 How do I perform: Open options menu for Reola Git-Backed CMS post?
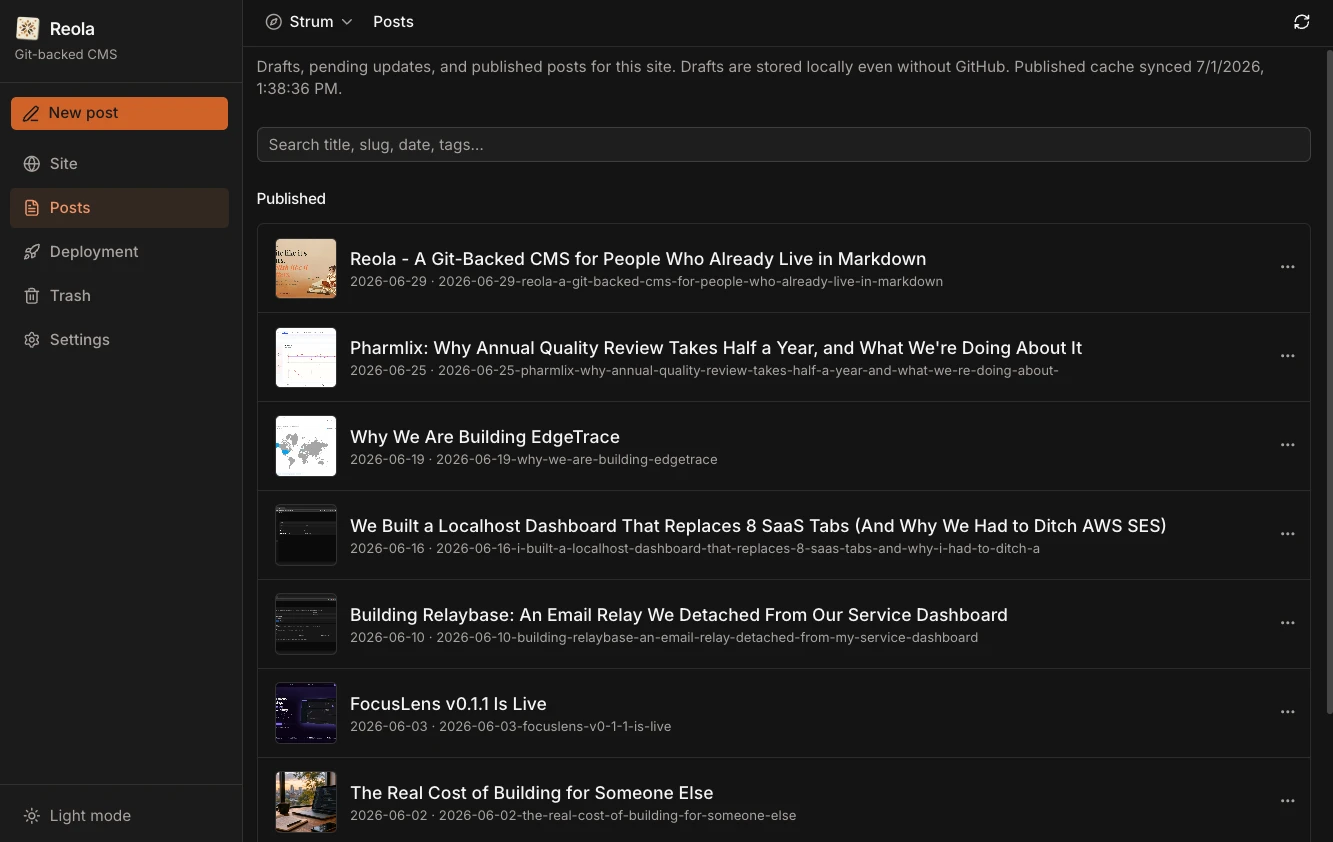(x=1287, y=267)
